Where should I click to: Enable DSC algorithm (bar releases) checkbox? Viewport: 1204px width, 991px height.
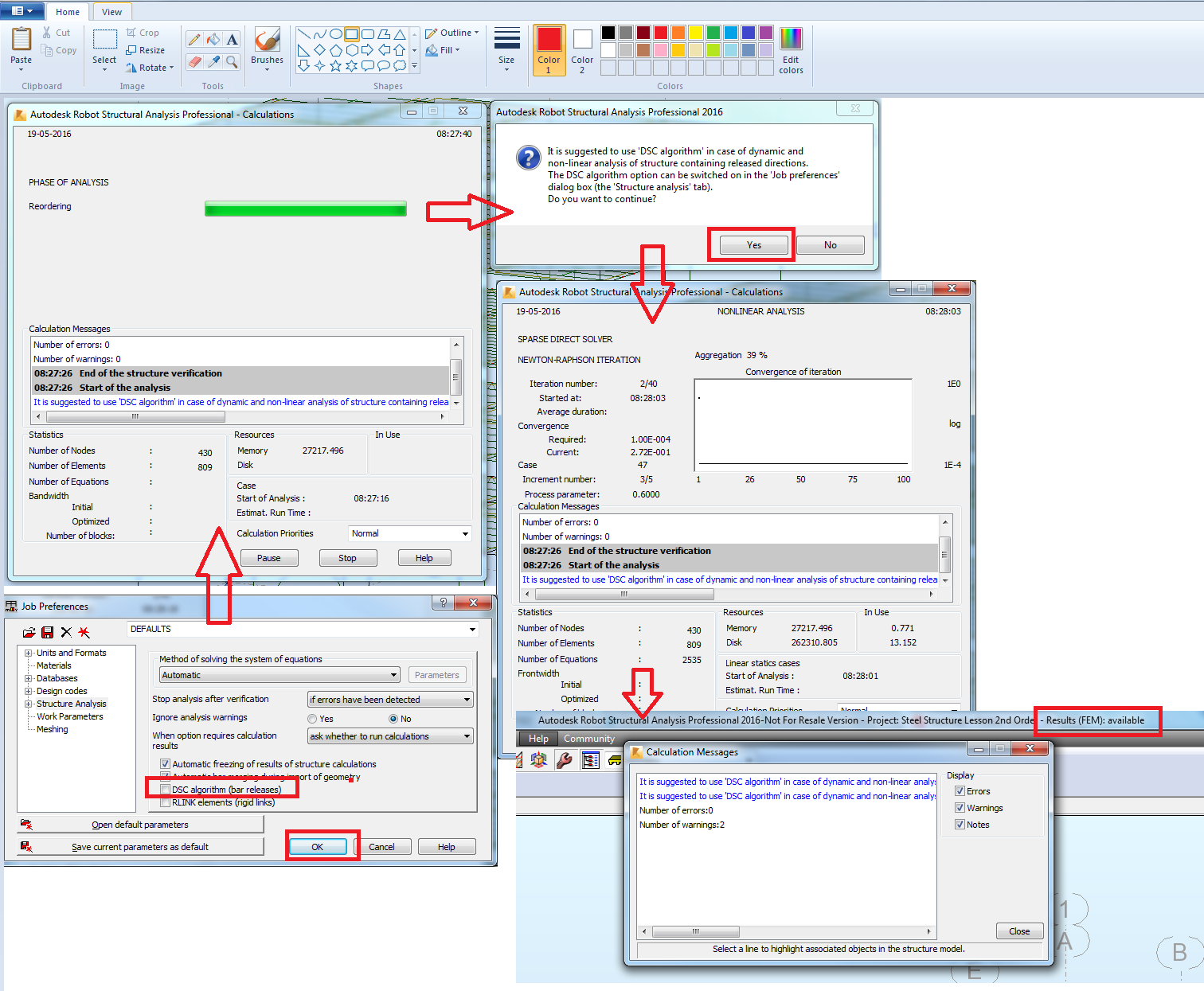click(x=165, y=788)
